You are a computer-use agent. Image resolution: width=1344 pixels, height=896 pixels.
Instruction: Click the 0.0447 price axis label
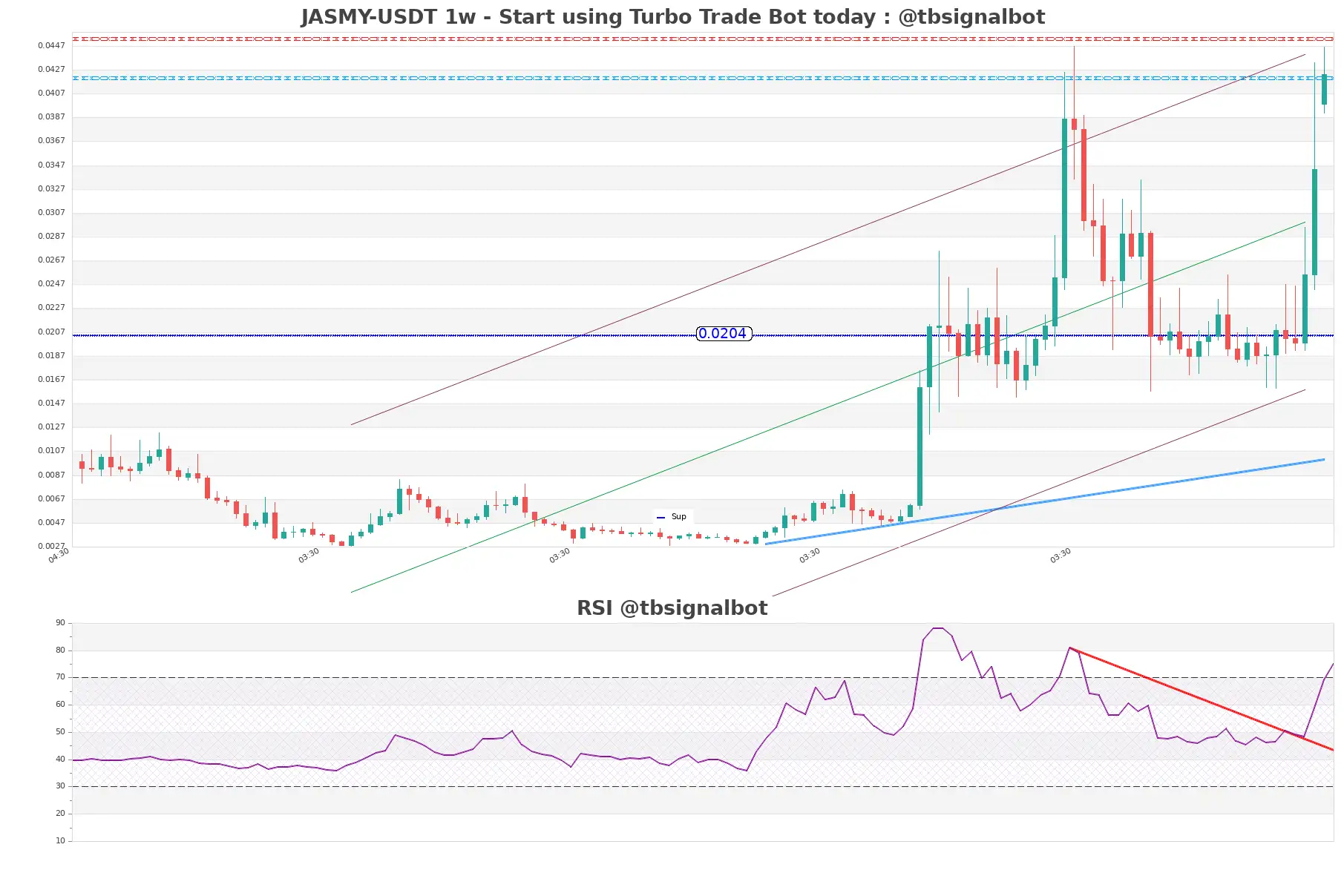tap(51, 45)
